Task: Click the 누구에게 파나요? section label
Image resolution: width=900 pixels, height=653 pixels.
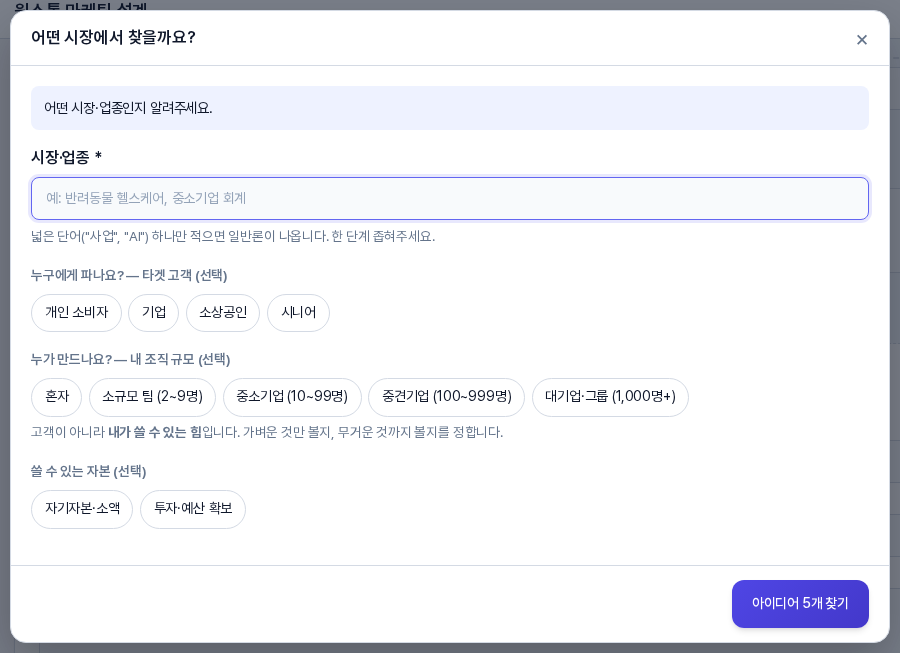Action: click(129, 275)
